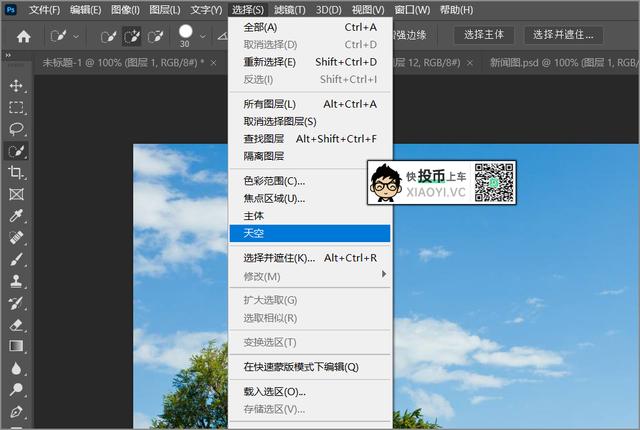Click the Home icon in options bar
640x430 pixels.
coord(23,37)
